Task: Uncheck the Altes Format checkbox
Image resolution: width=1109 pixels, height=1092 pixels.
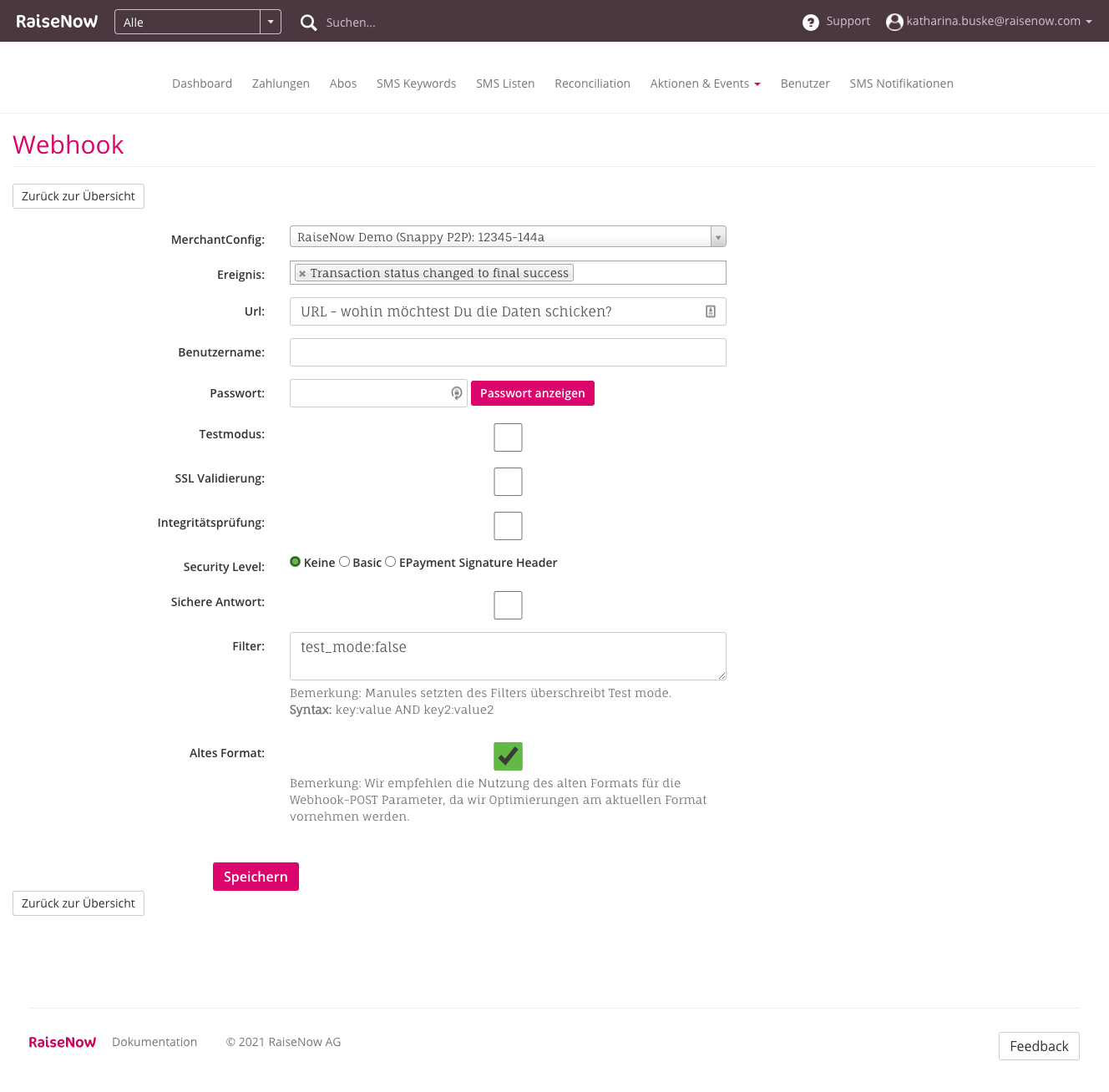Action: point(508,756)
